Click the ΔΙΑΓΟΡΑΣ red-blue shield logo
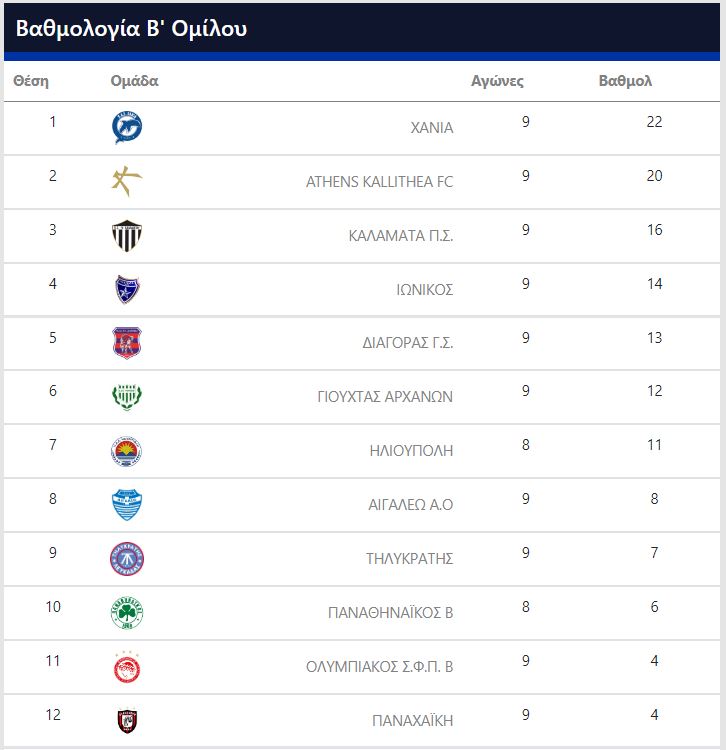726x750 pixels. point(127,343)
